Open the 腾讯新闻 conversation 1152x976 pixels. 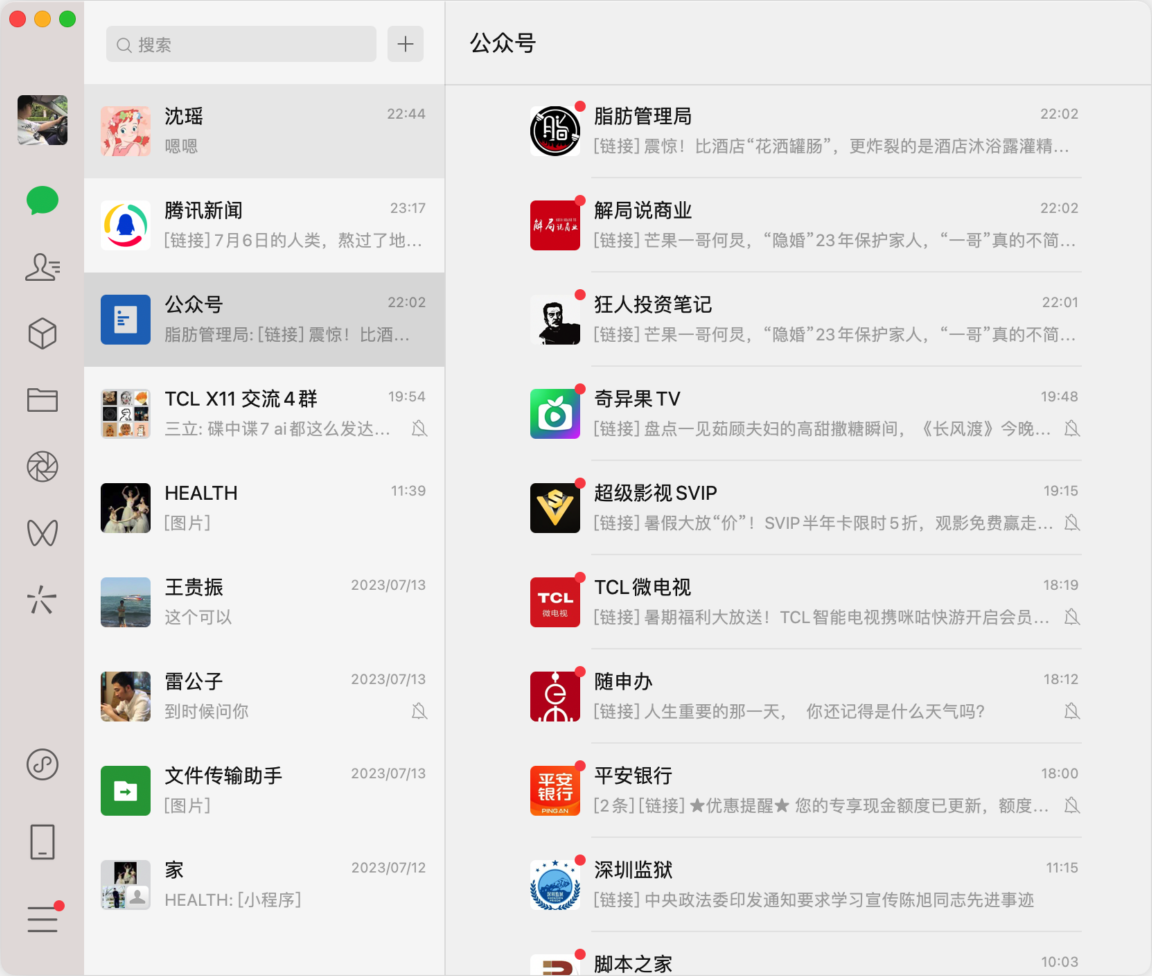click(264, 225)
